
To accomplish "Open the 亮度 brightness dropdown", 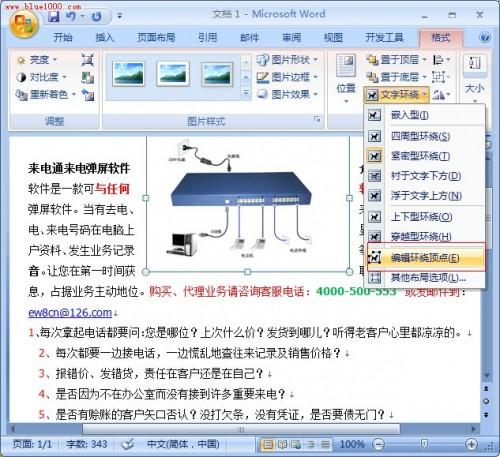I will pyautogui.click(x=37, y=60).
